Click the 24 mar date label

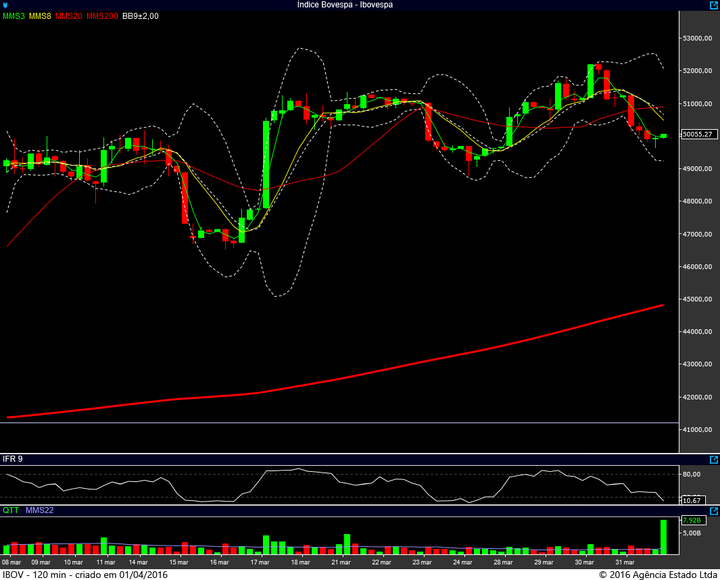click(462, 562)
